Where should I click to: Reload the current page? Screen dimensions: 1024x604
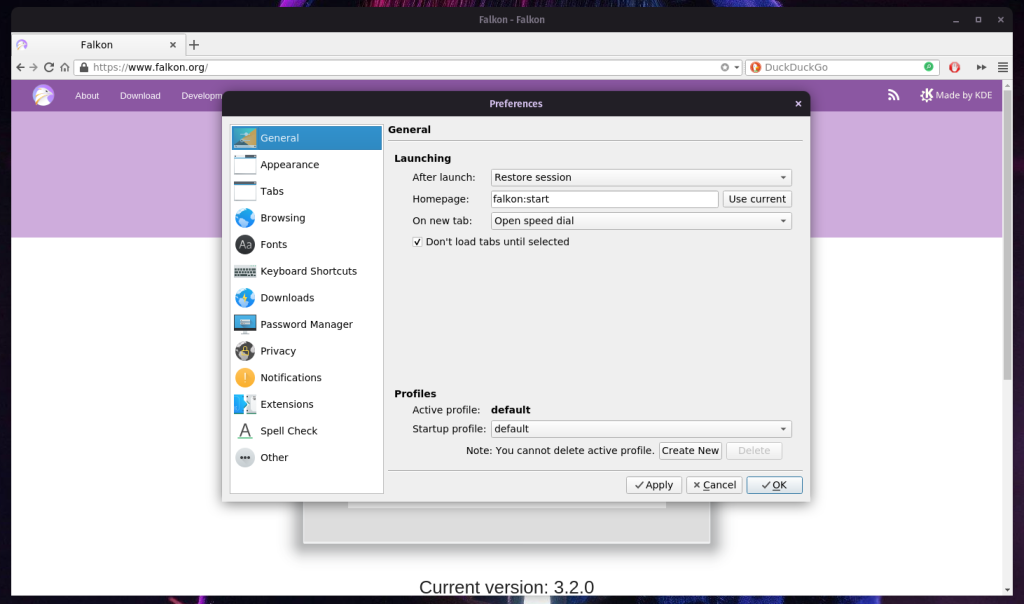tap(49, 67)
